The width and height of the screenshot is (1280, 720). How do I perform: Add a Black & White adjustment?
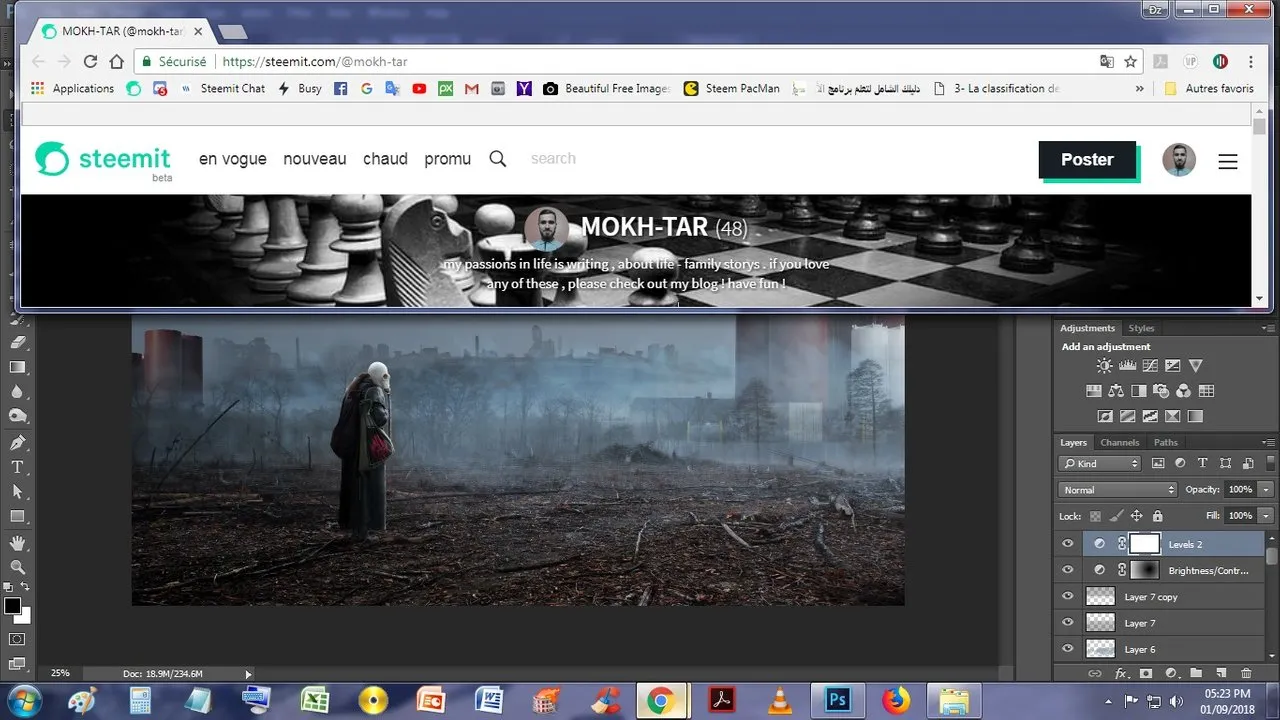pyautogui.click(x=1138, y=391)
